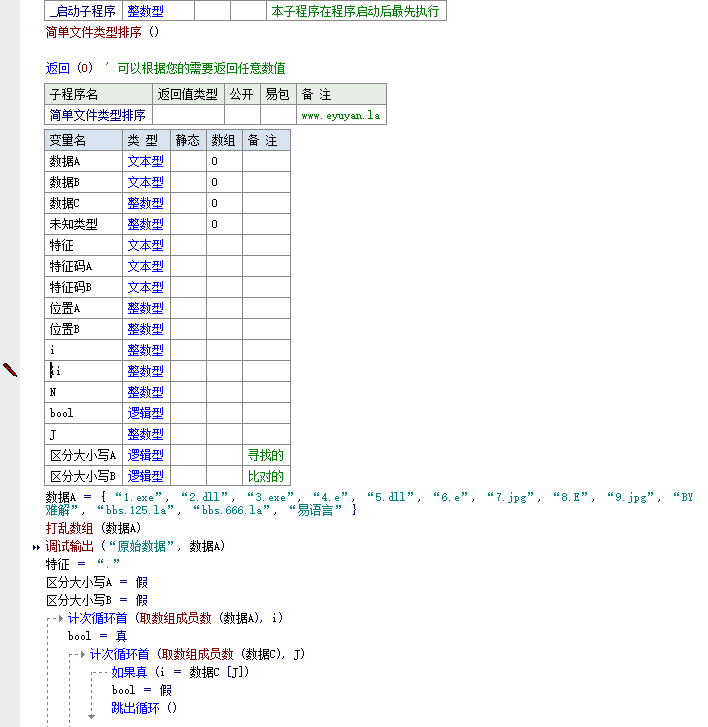The image size is (708, 727).
Task: Select variable 特征码A name cell
Action: [x=83, y=266]
